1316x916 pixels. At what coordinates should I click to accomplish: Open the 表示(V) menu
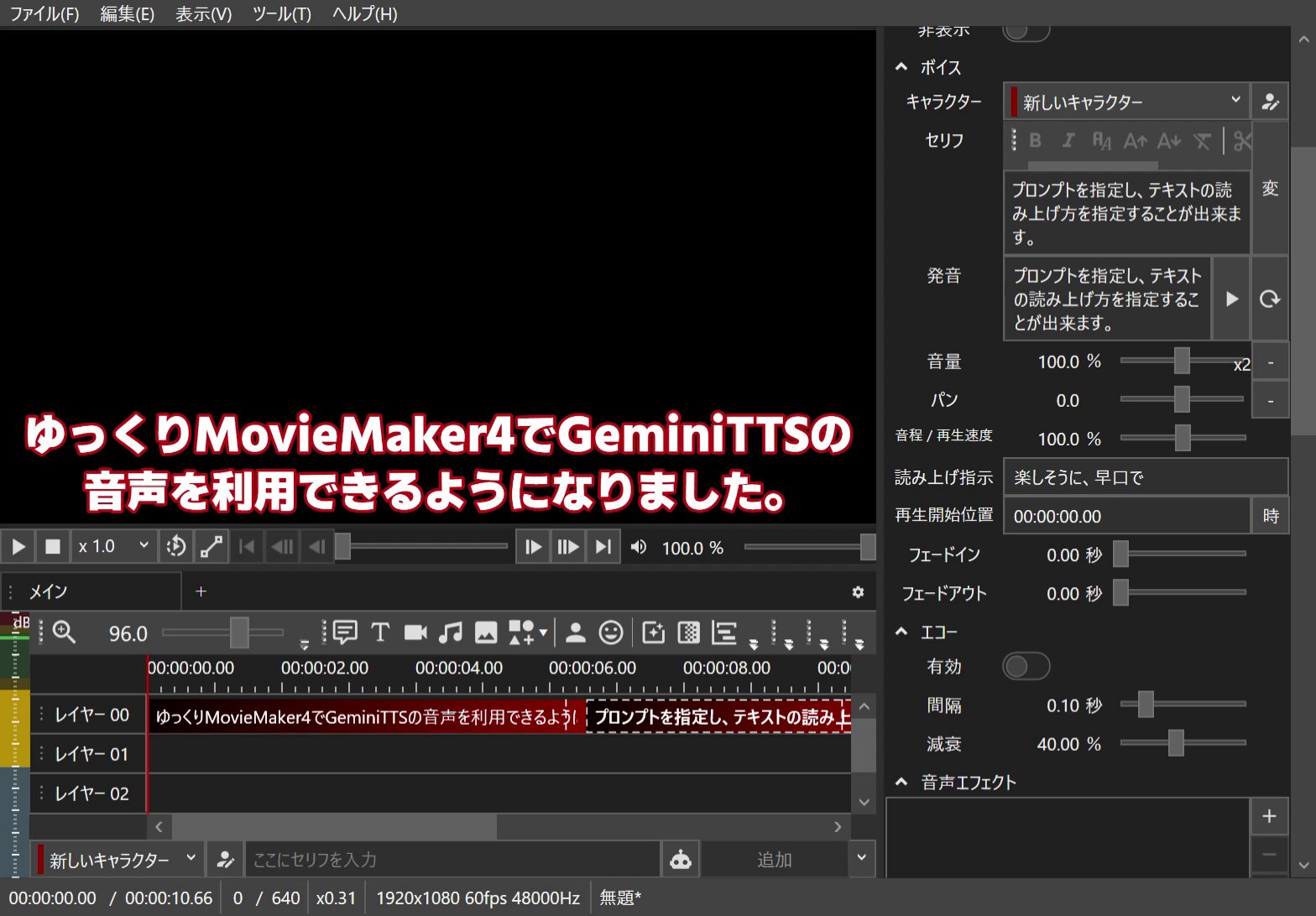pos(204,13)
